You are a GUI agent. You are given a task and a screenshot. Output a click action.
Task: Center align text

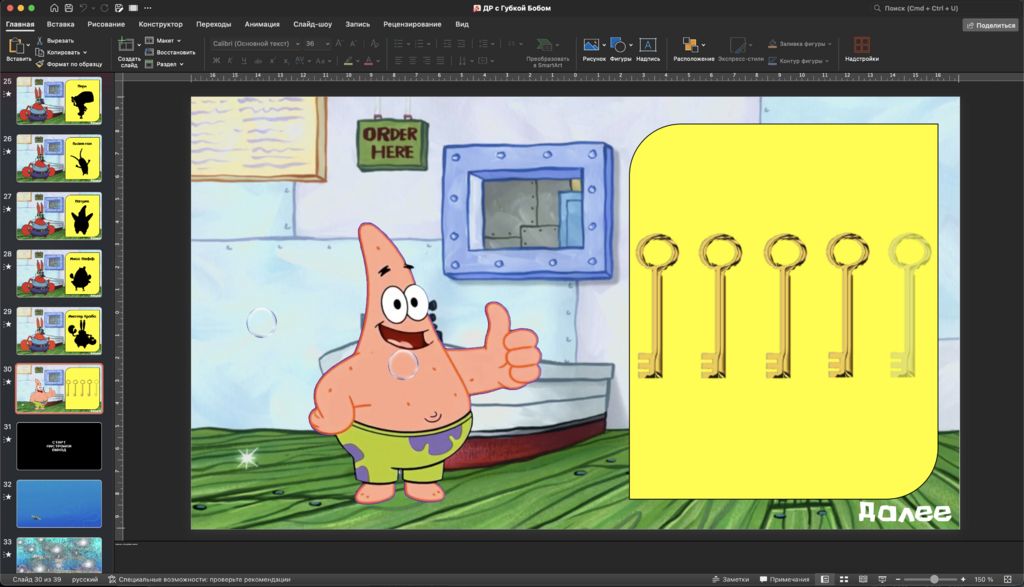click(x=412, y=61)
